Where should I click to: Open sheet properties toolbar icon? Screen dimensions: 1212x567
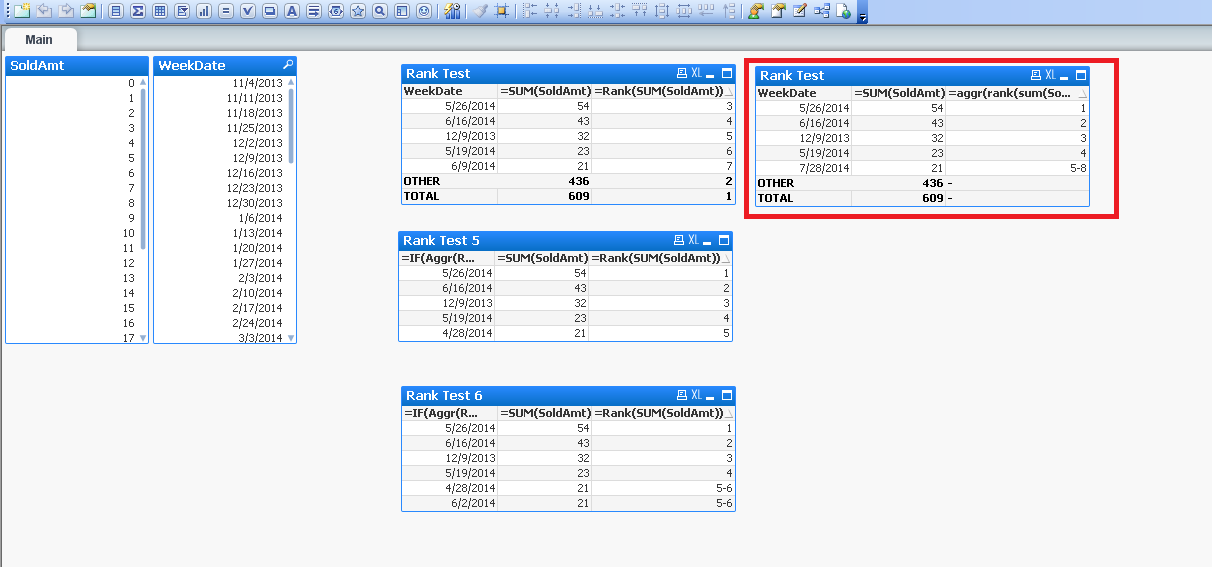point(88,11)
